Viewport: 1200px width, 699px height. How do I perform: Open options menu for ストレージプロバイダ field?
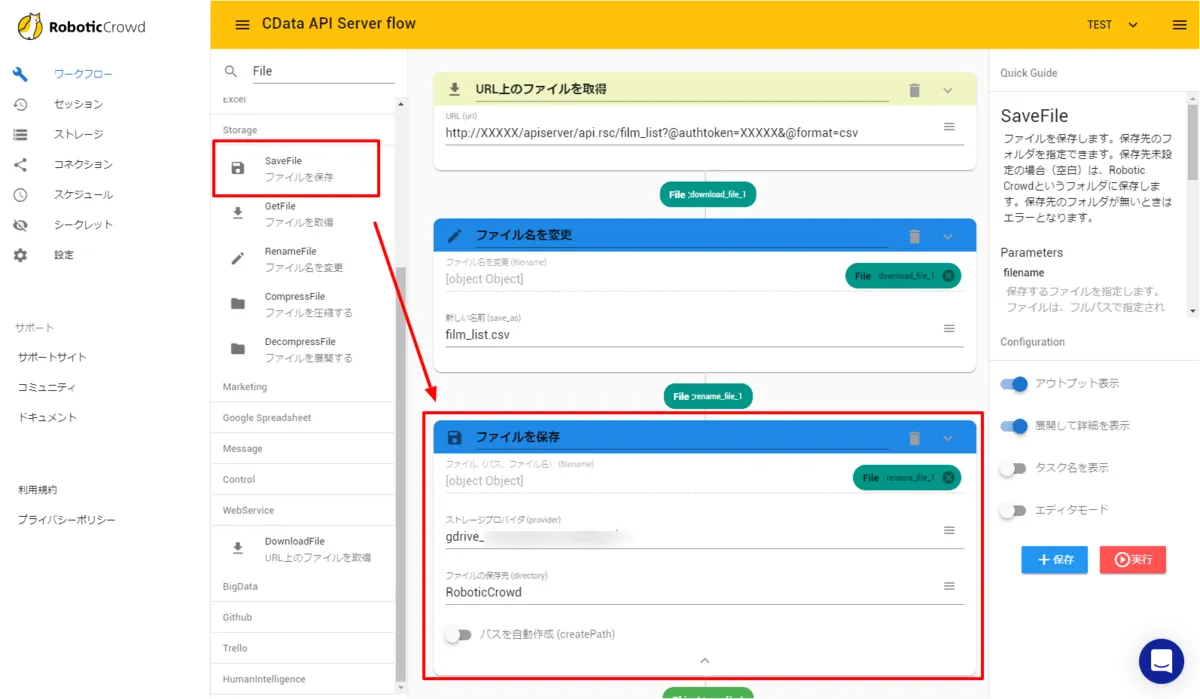949,530
